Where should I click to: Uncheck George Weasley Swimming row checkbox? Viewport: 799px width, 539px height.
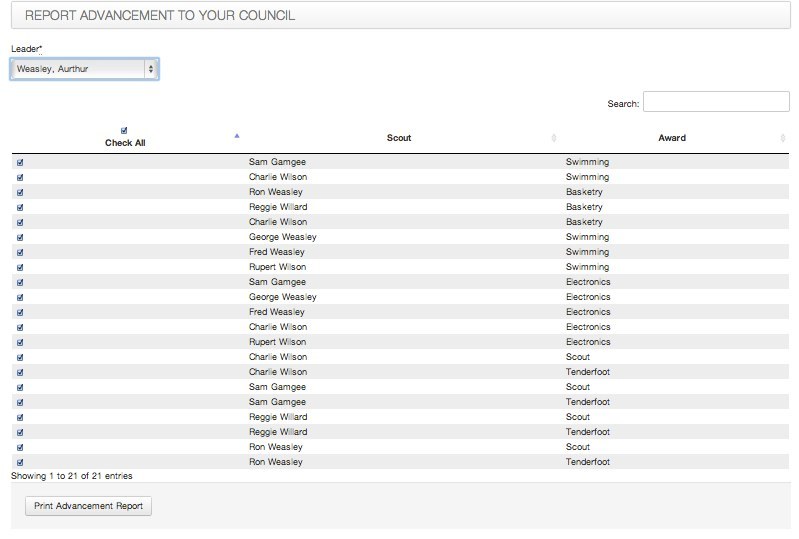tap(20, 237)
